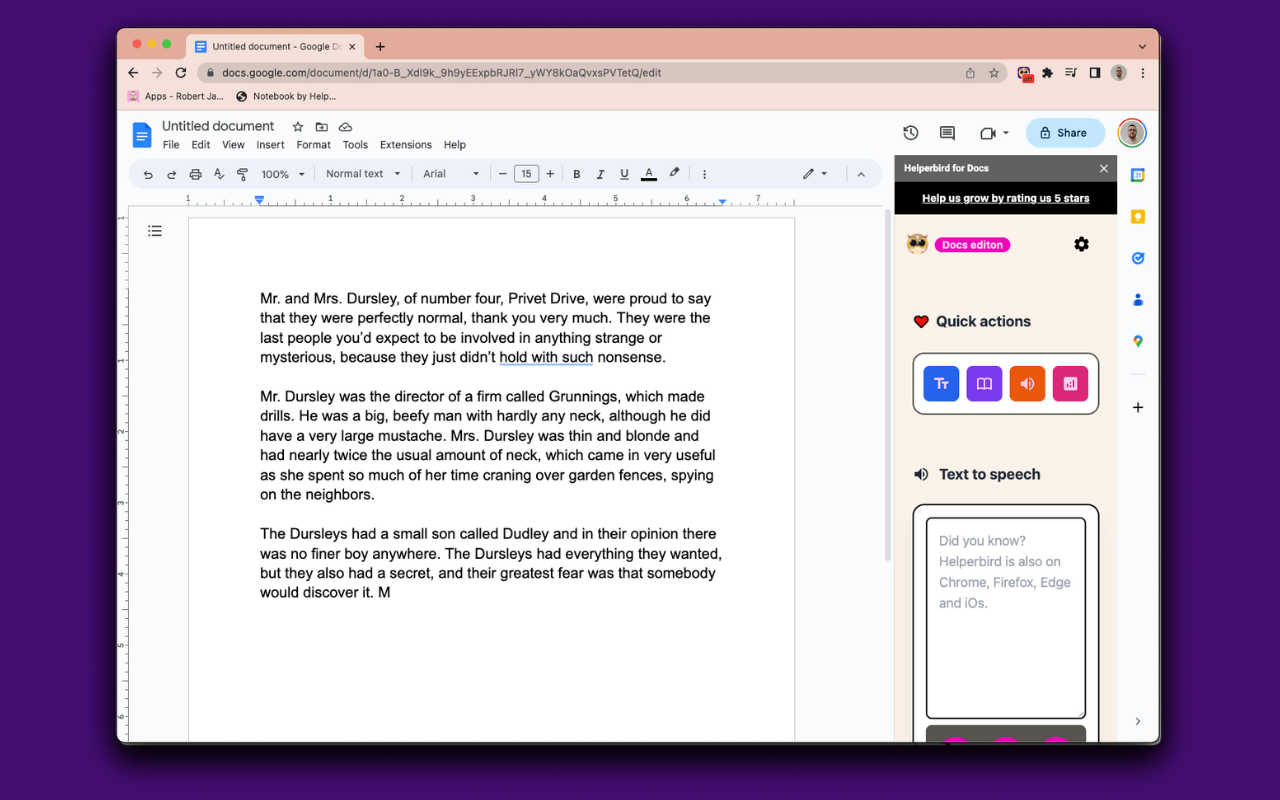Viewport: 1280px width, 800px height.
Task: Open the Extensions menu
Action: point(406,145)
